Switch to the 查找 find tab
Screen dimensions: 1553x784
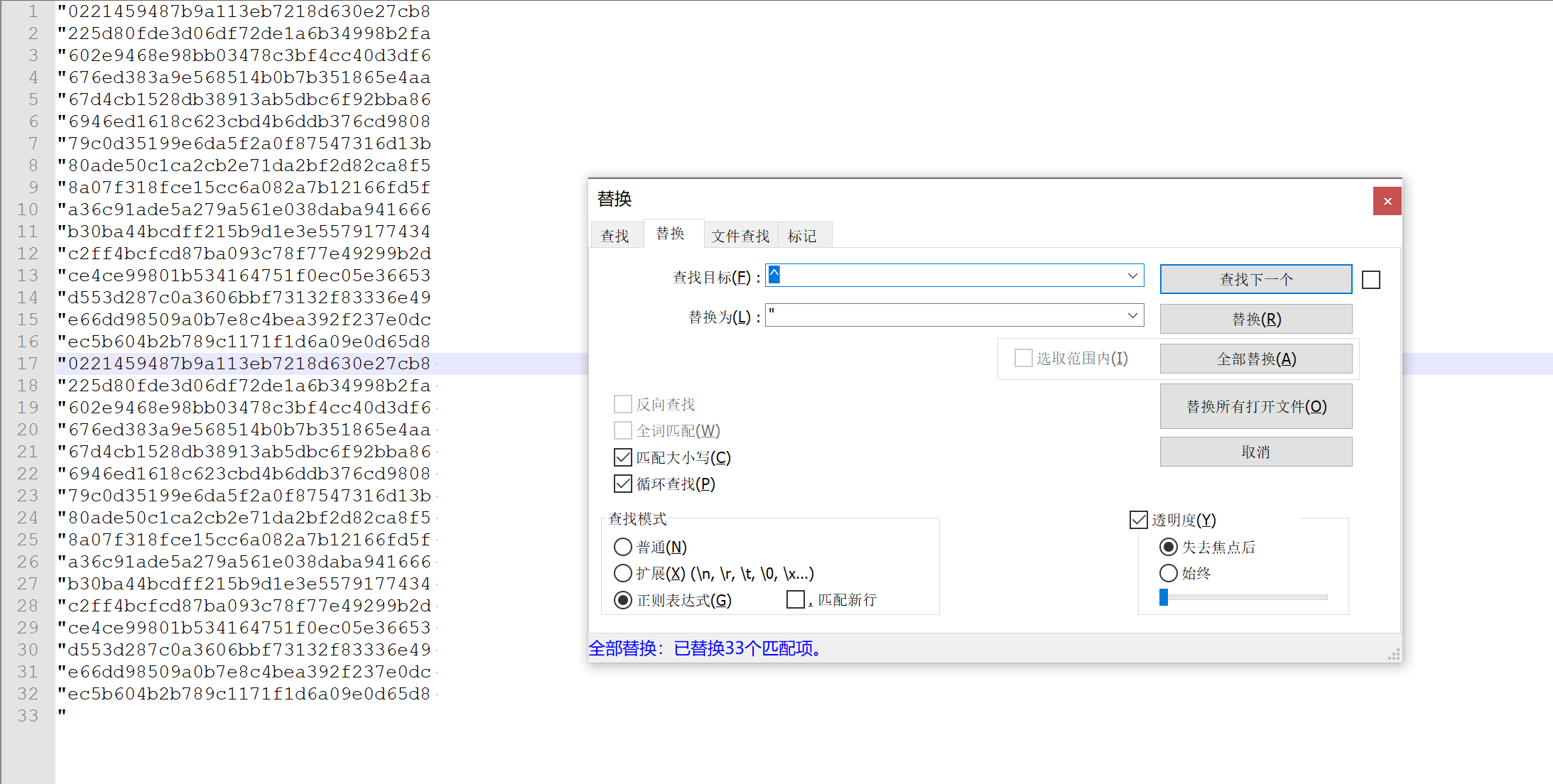pos(615,236)
